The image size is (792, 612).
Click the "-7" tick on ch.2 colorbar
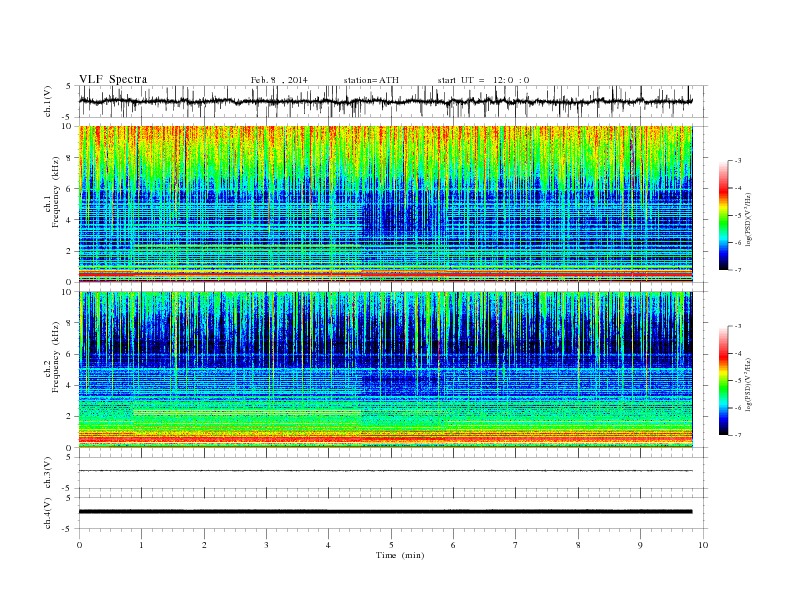738,435
